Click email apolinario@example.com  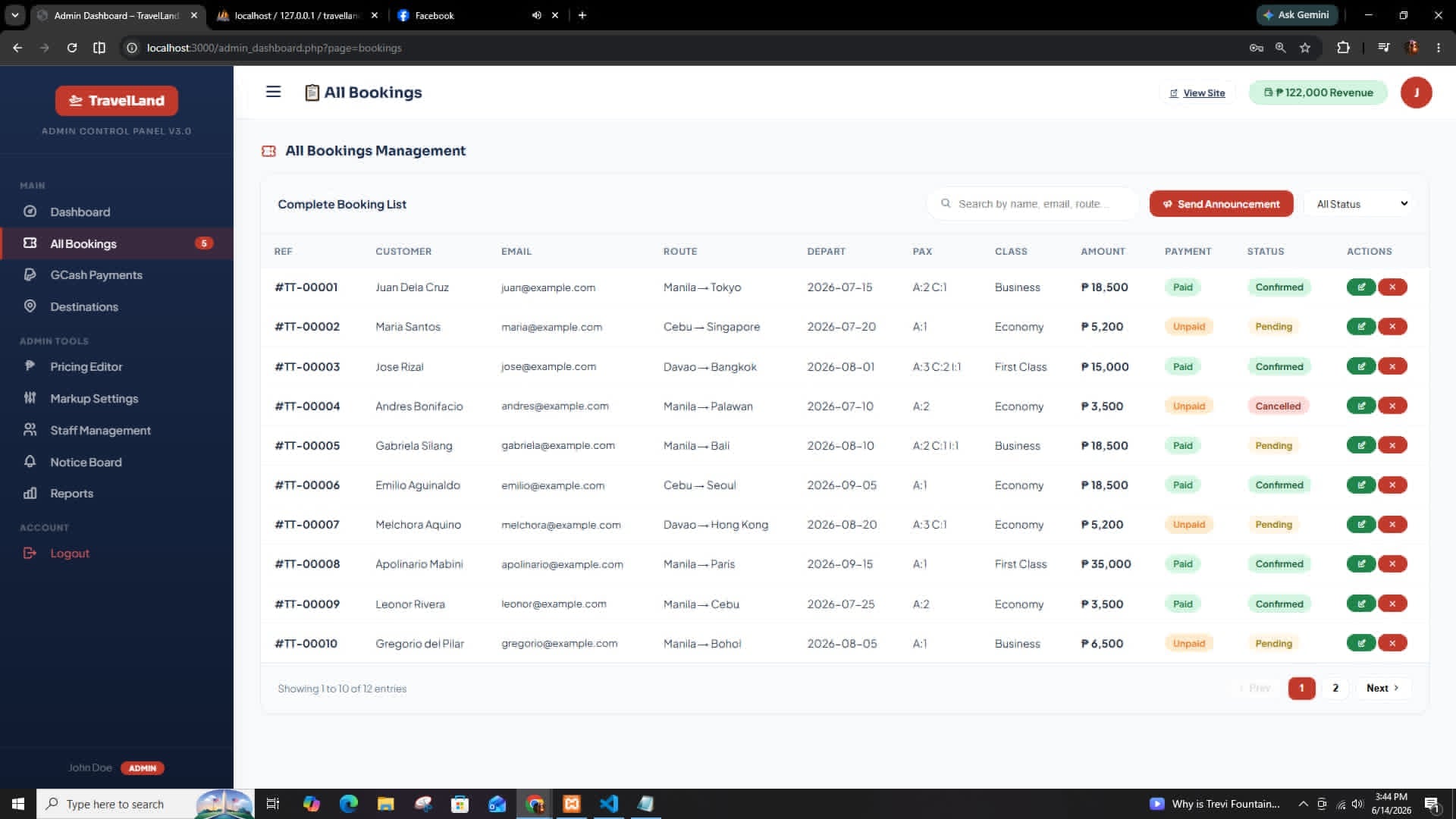click(562, 564)
